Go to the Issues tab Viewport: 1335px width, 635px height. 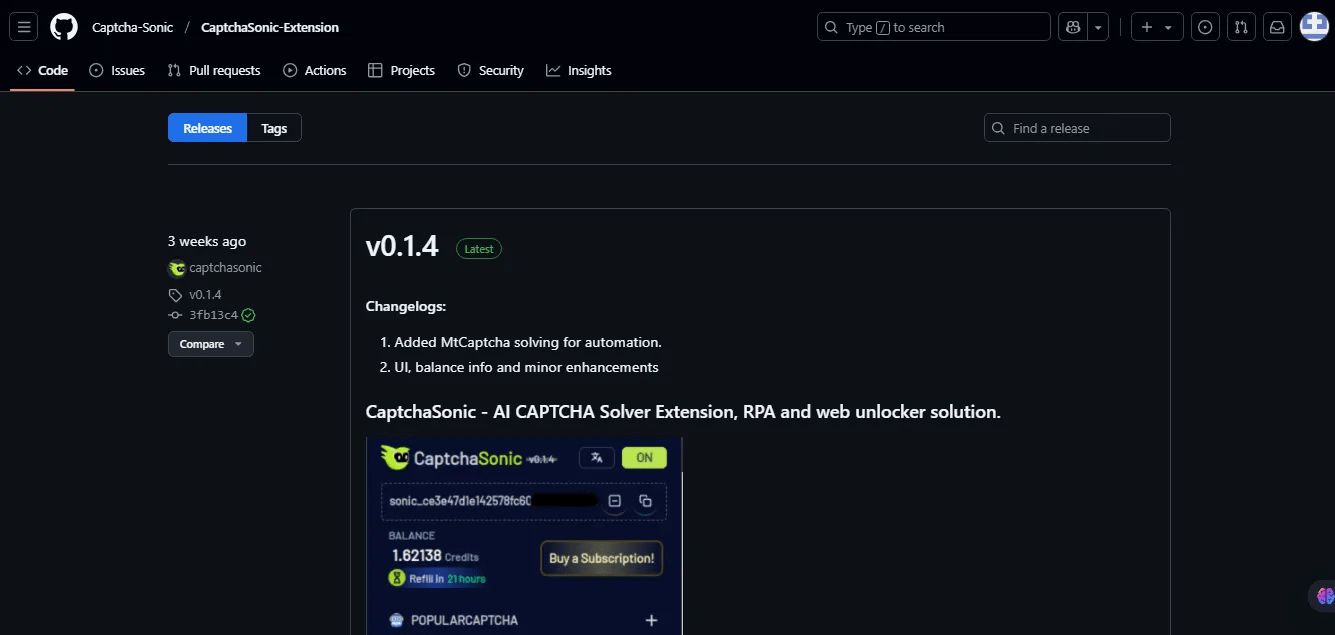pyautogui.click(x=117, y=70)
